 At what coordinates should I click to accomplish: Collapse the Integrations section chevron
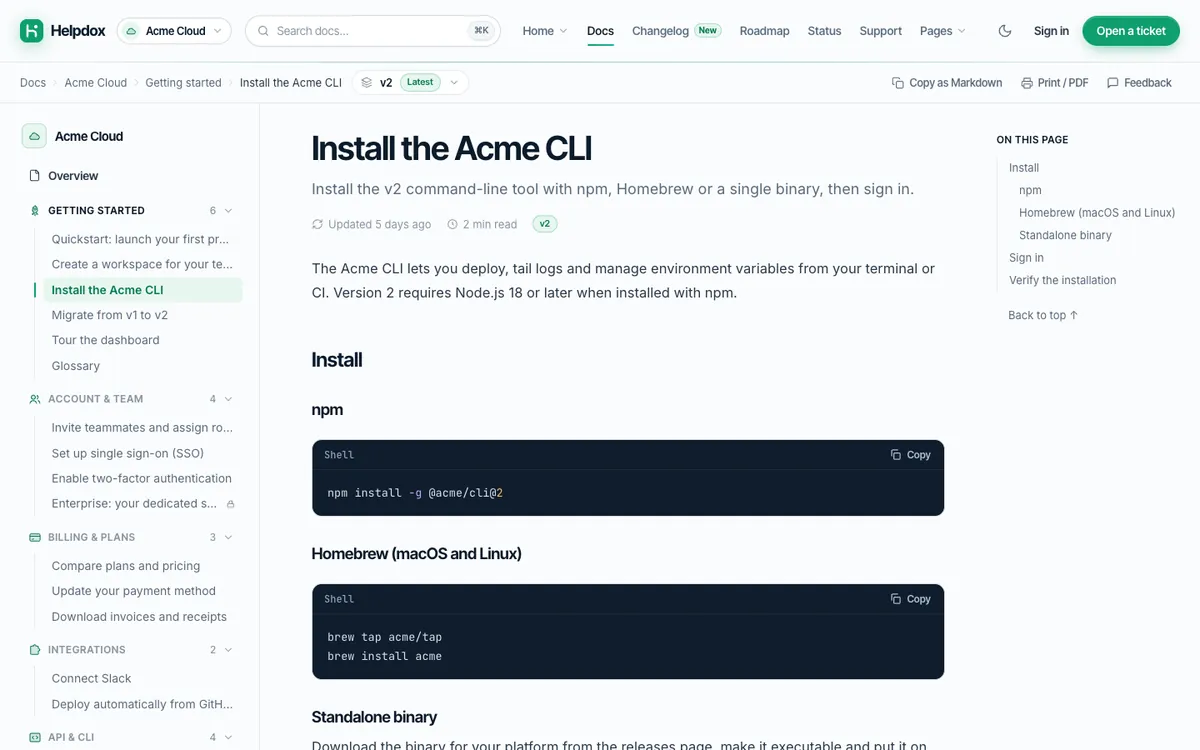pyautogui.click(x=228, y=650)
